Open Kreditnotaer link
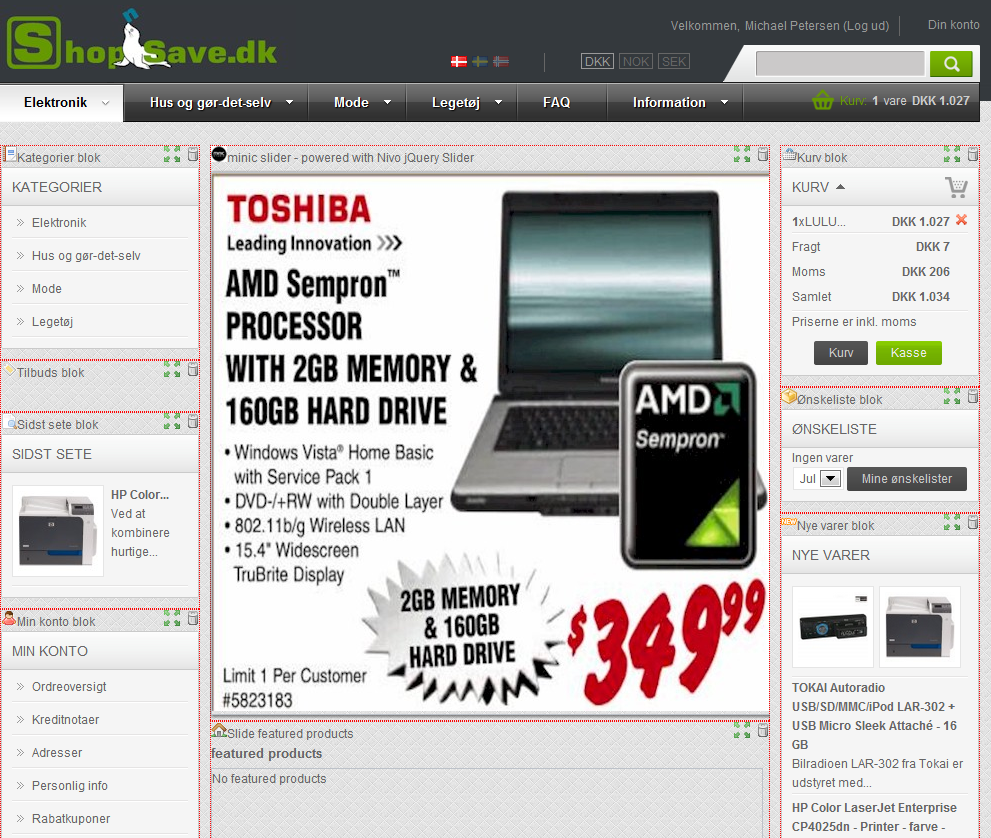 coord(65,719)
